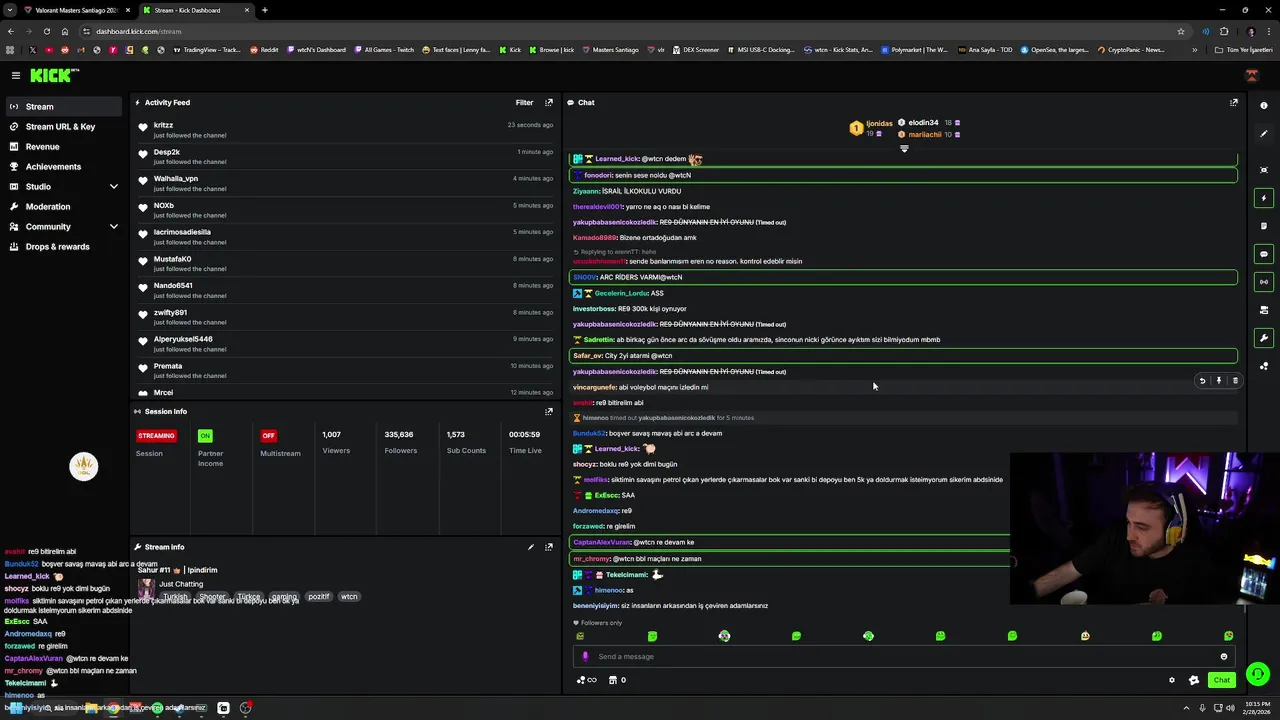The width and height of the screenshot is (1280, 720).
Task: Open the Moderation page
Action: [x=64, y=206]
